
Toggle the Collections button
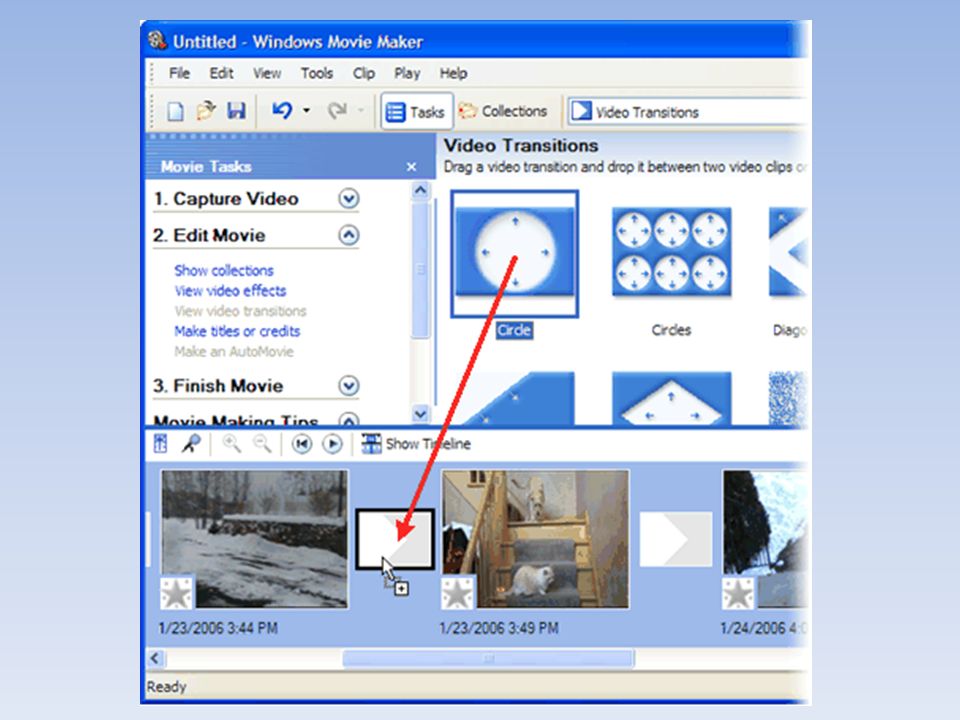pyautogui.click(x=503, y=111)
